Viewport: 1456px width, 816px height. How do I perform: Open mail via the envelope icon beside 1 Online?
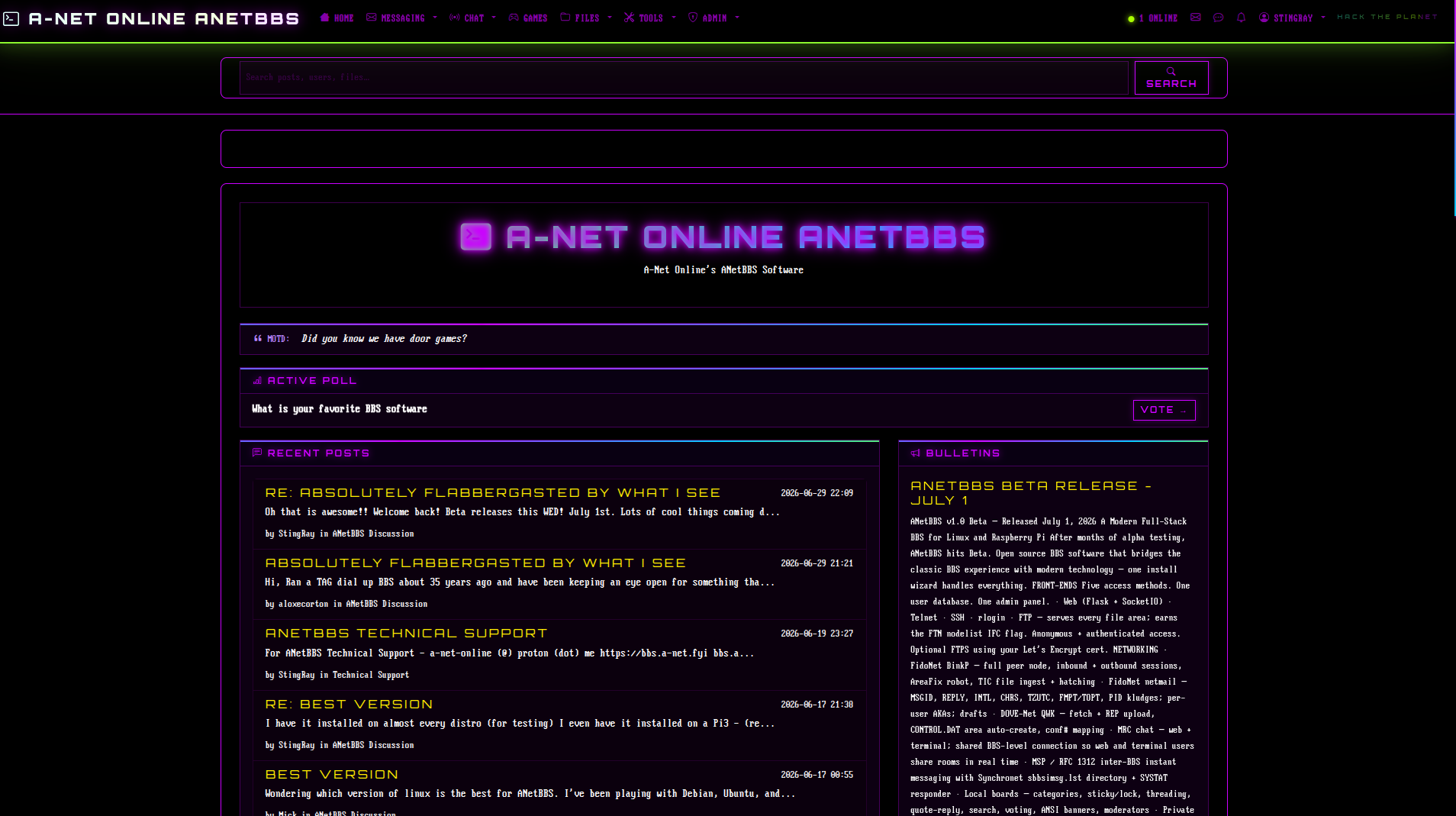click(x=1196, y=18)
